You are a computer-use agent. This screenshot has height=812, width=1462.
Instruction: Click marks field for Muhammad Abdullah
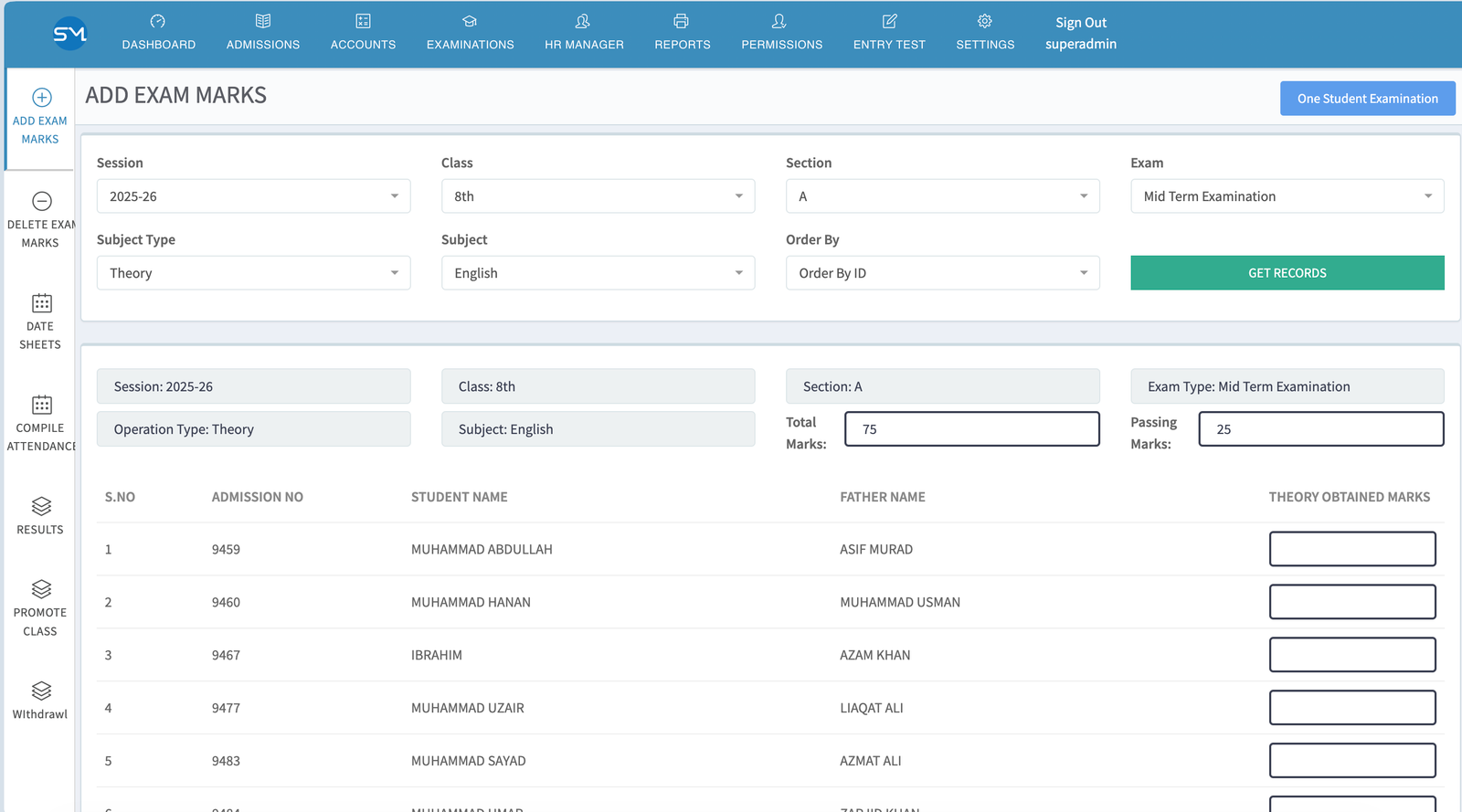(x=1352, y=549)
